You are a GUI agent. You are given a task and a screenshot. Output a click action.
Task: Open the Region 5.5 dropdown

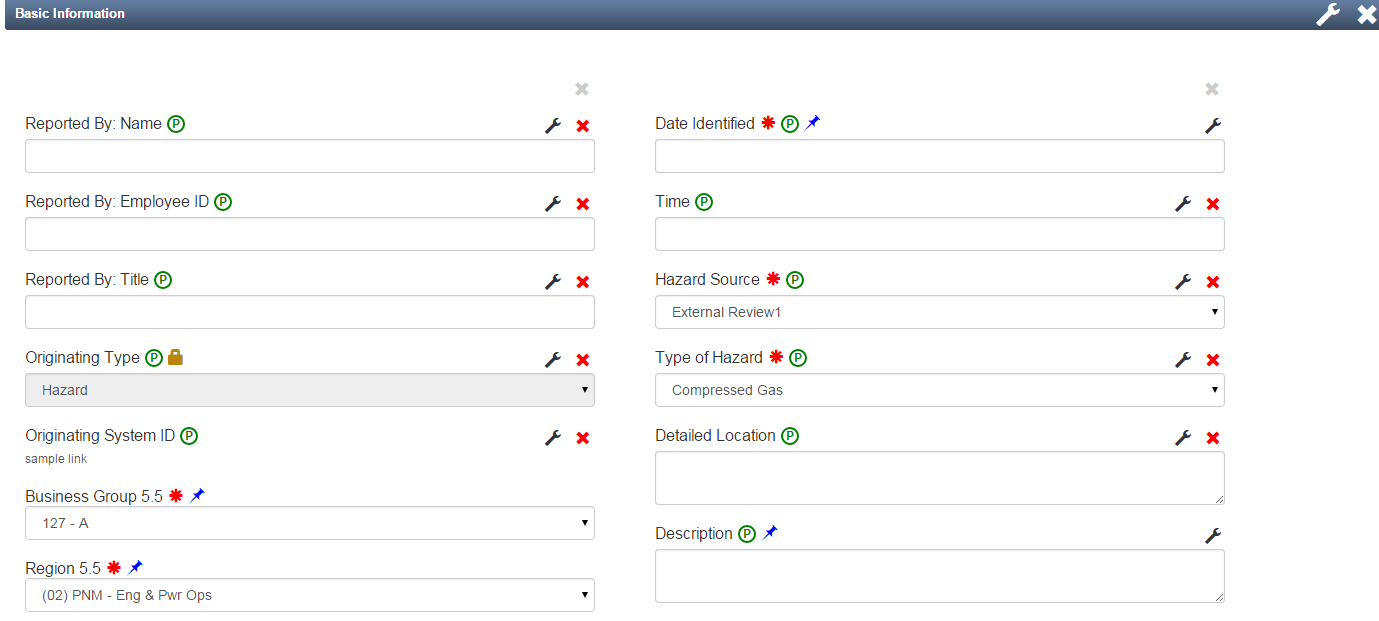pyautogui.click(x=310, y=595)
